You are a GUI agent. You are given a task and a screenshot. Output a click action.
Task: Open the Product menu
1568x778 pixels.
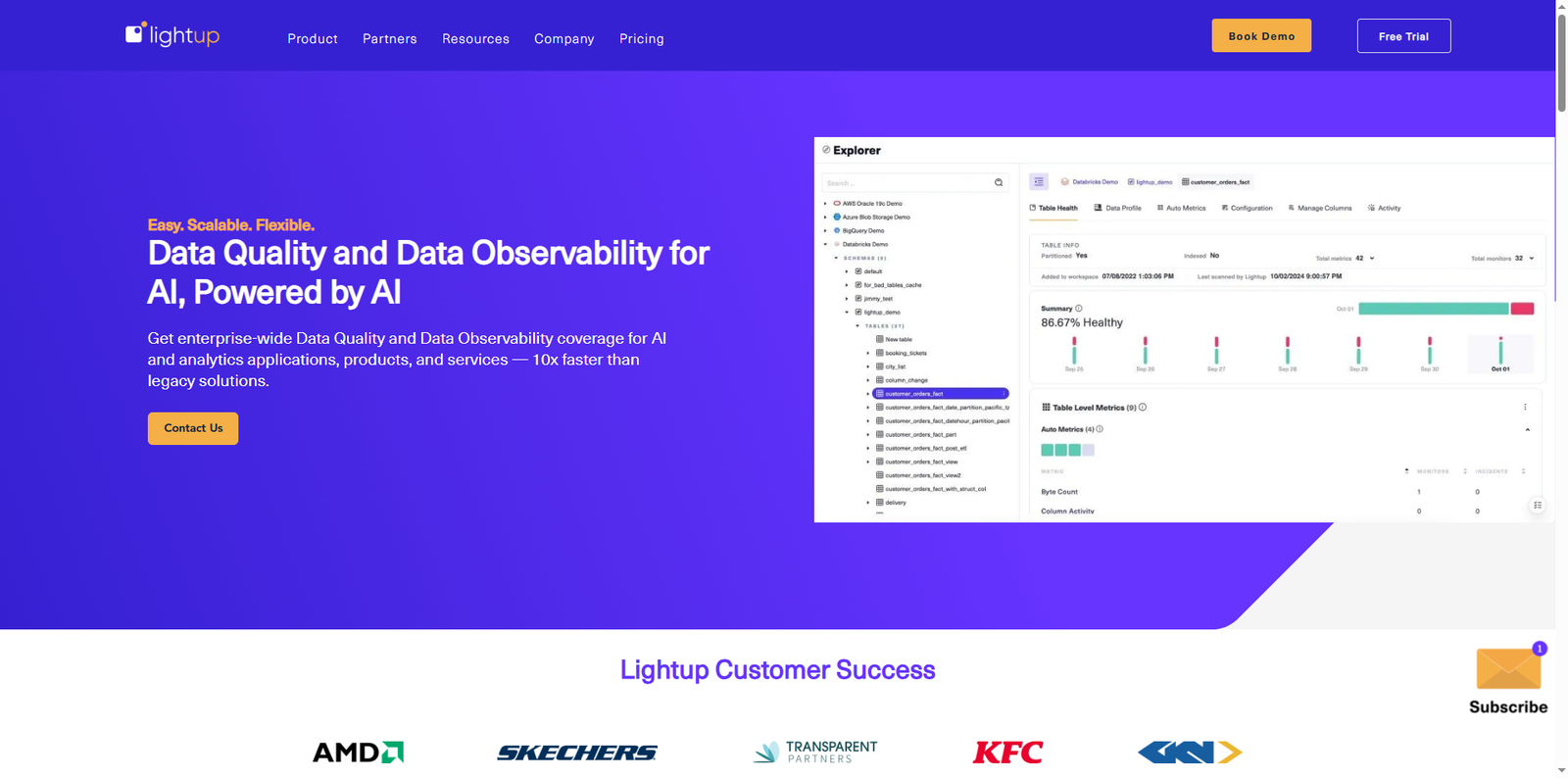point(313,39)
